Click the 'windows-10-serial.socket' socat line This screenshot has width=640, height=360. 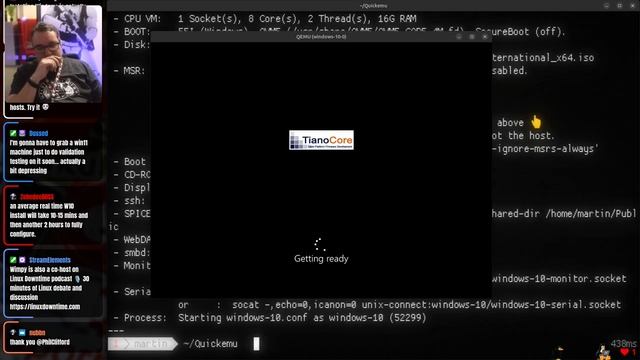coord(400,304)
